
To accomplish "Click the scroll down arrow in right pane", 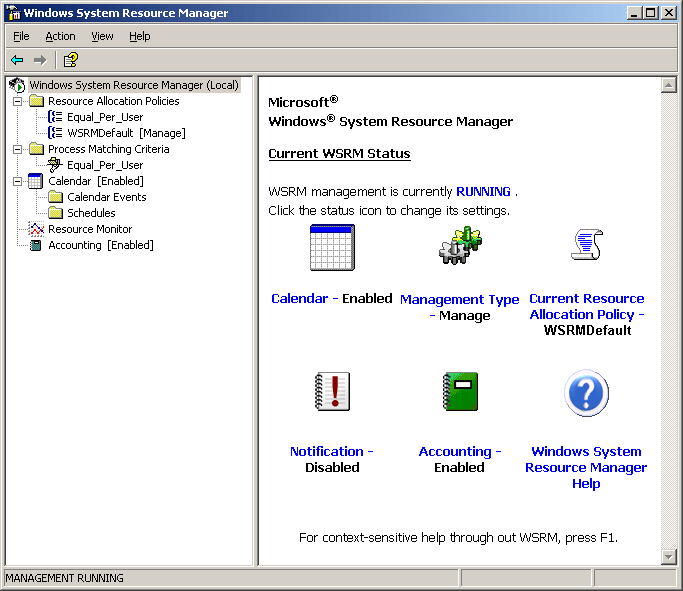I will tap(668, 556).
